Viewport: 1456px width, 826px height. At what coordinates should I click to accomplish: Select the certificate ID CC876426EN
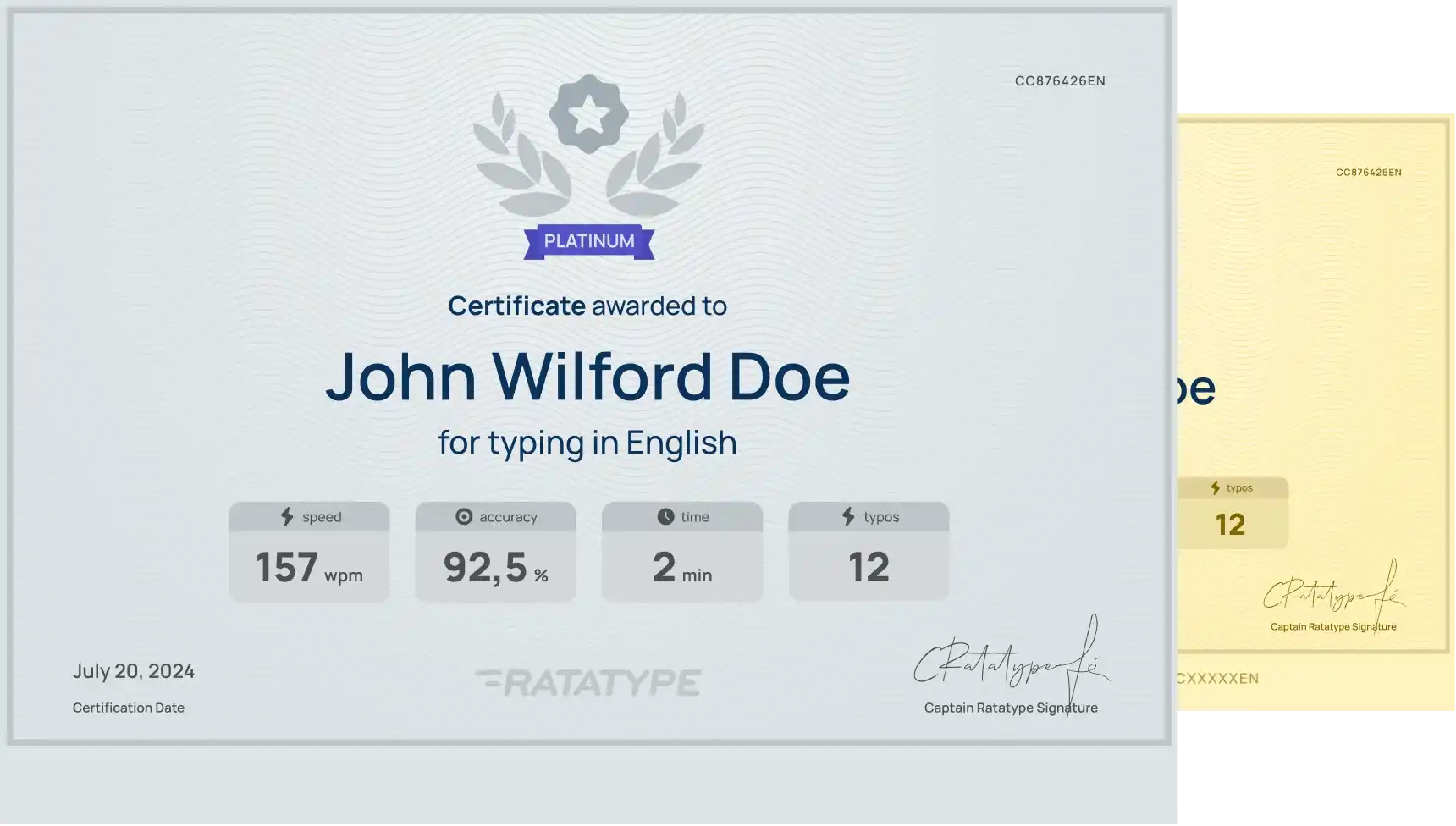[x=1061, y=80]
